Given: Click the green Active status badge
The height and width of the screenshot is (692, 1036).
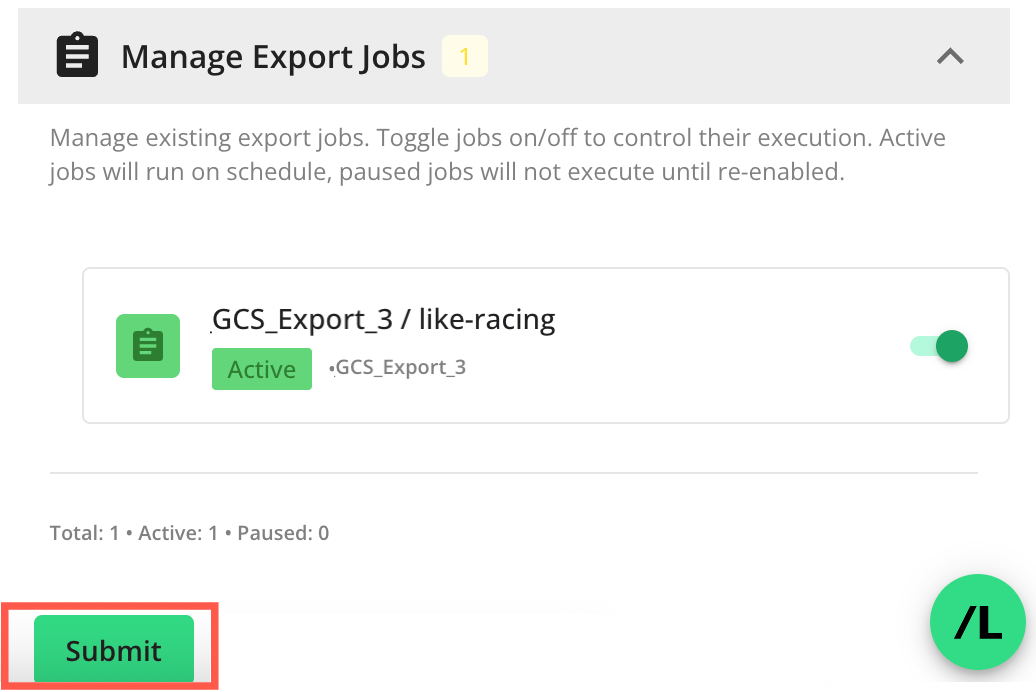Looking at the screenshot, I should click(x=262, y=369).
